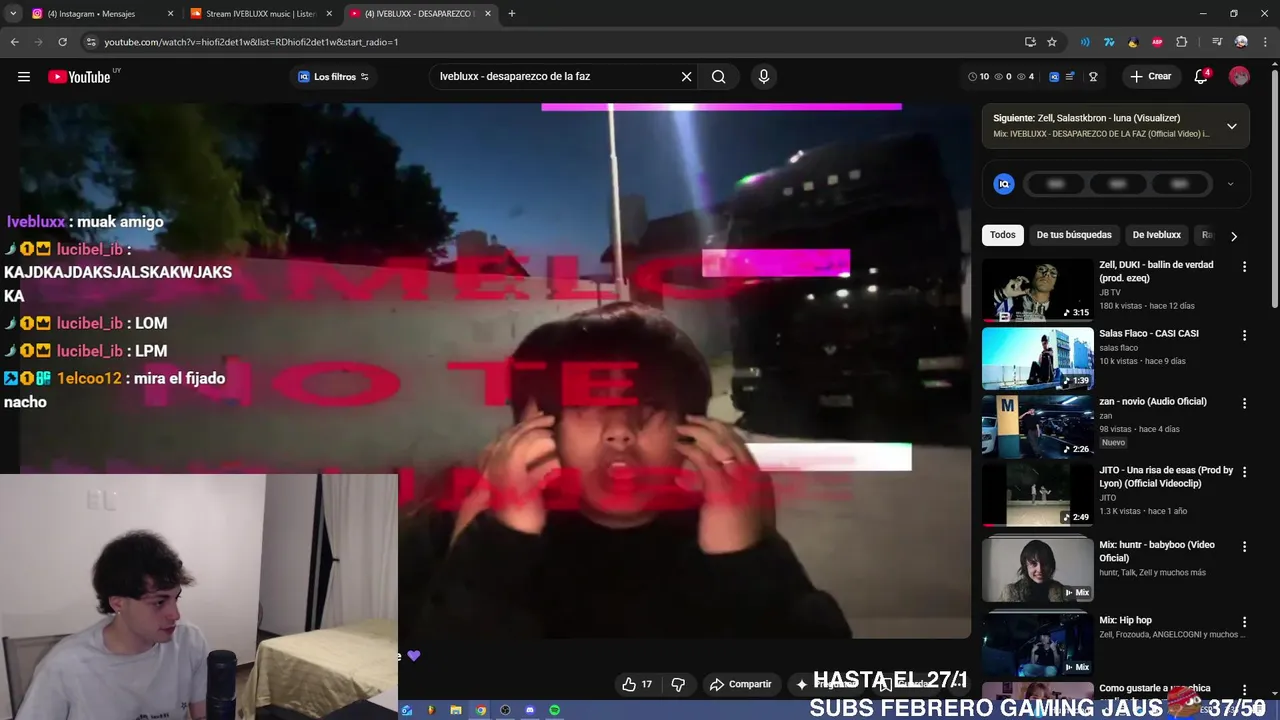Click the trophy icon in YouTube header
The width and height of the screenshot is (1280, 720).
tap(1093, 77)
